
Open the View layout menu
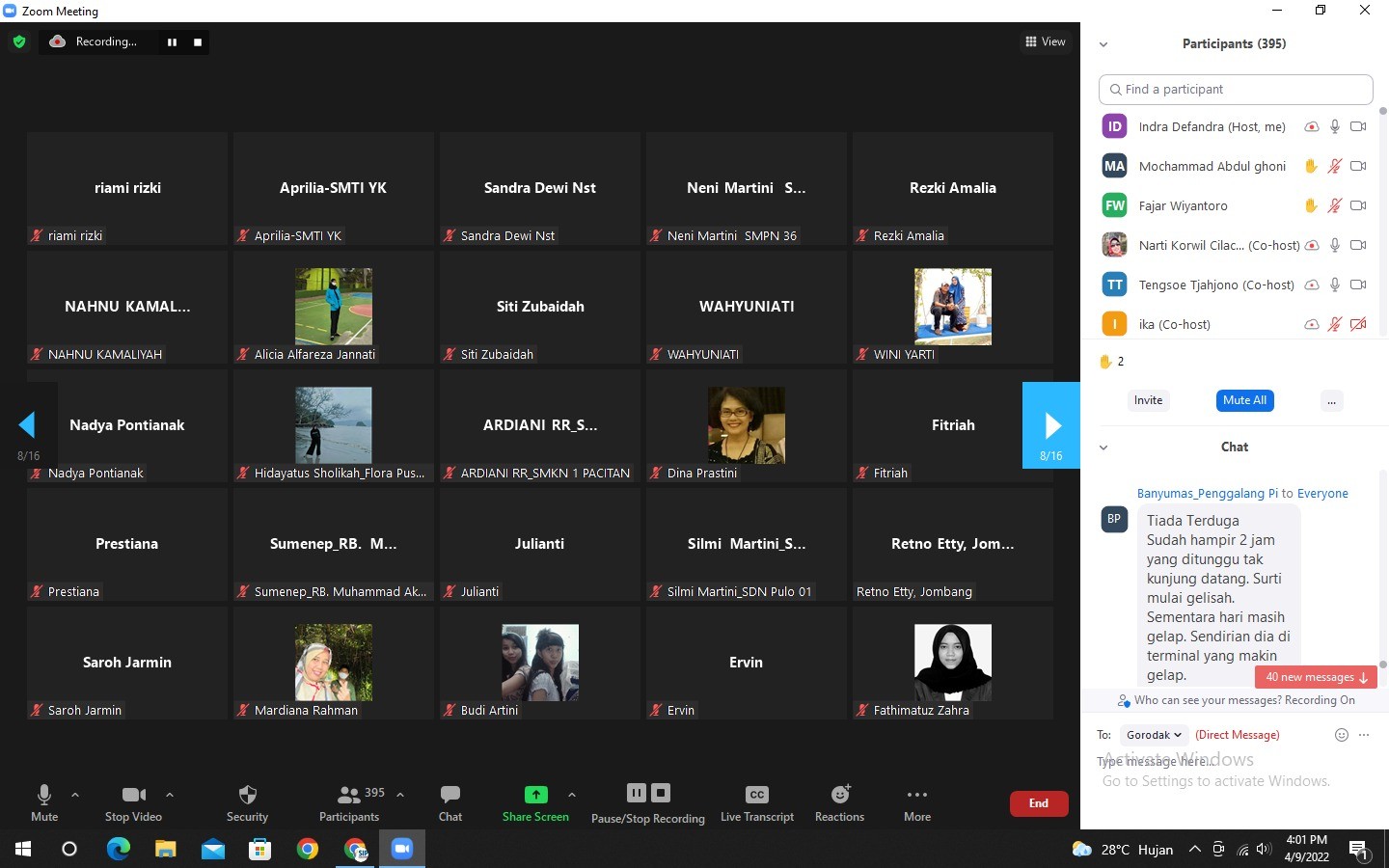[1046, 41]
